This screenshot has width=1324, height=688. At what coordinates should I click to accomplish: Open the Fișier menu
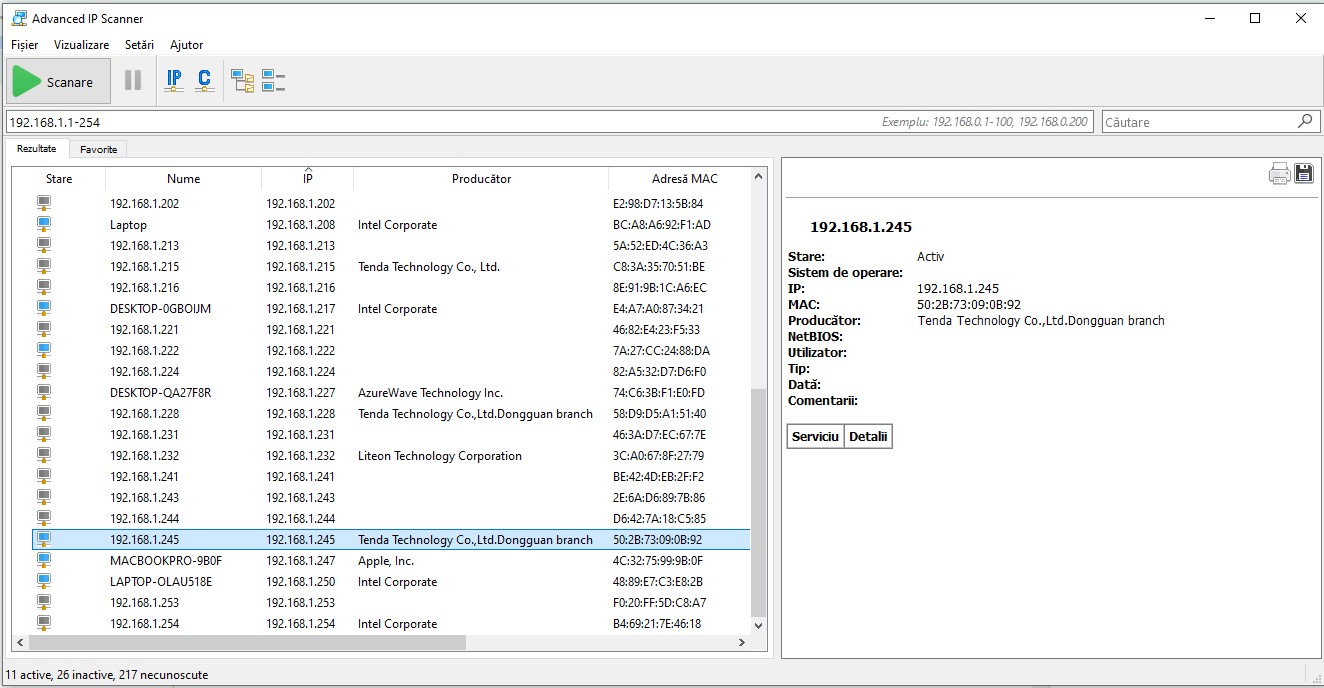tap(24, 45)
